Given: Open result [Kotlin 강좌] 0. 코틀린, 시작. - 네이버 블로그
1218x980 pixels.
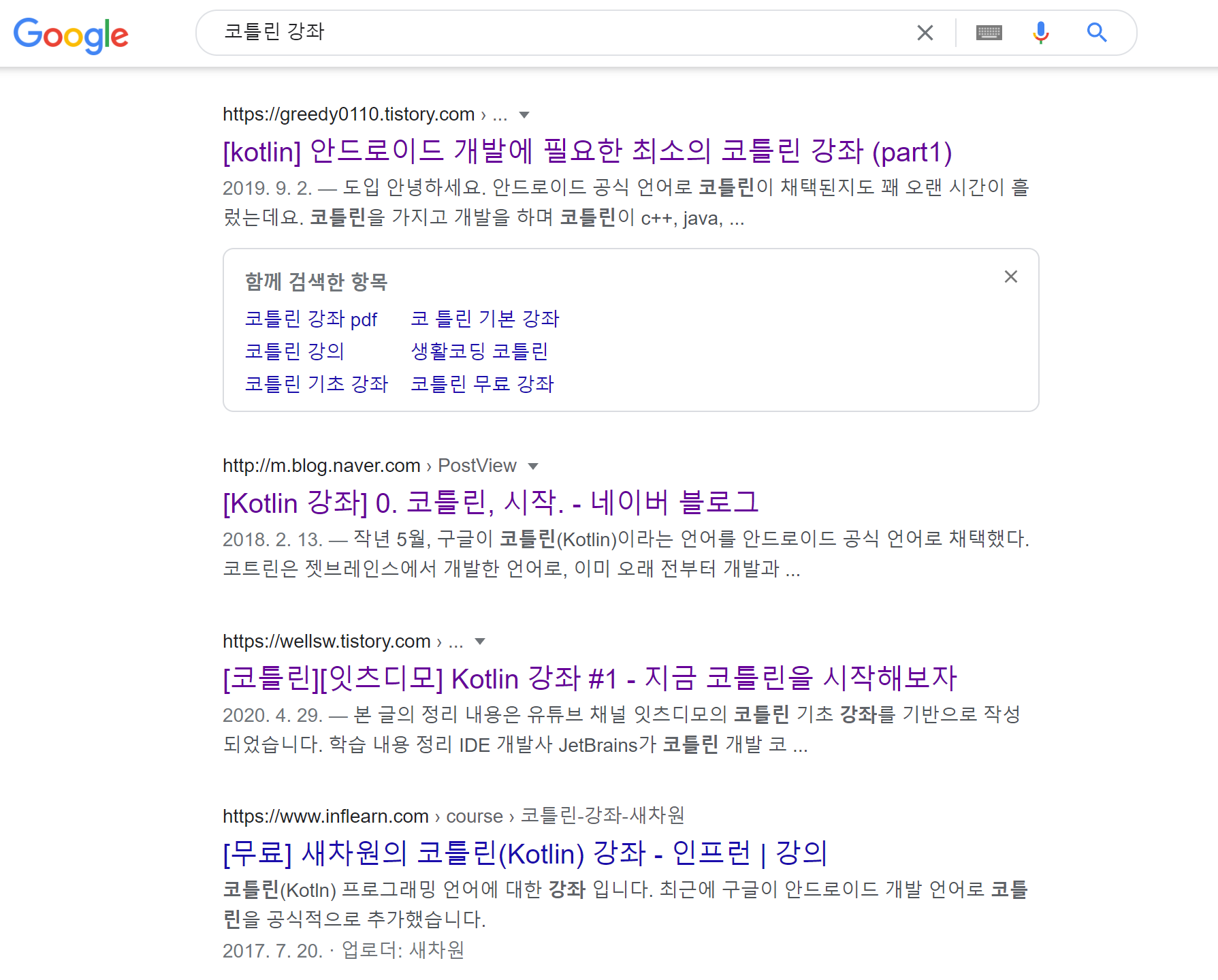Looking at the screenshot, I should (x=491, y=503).
